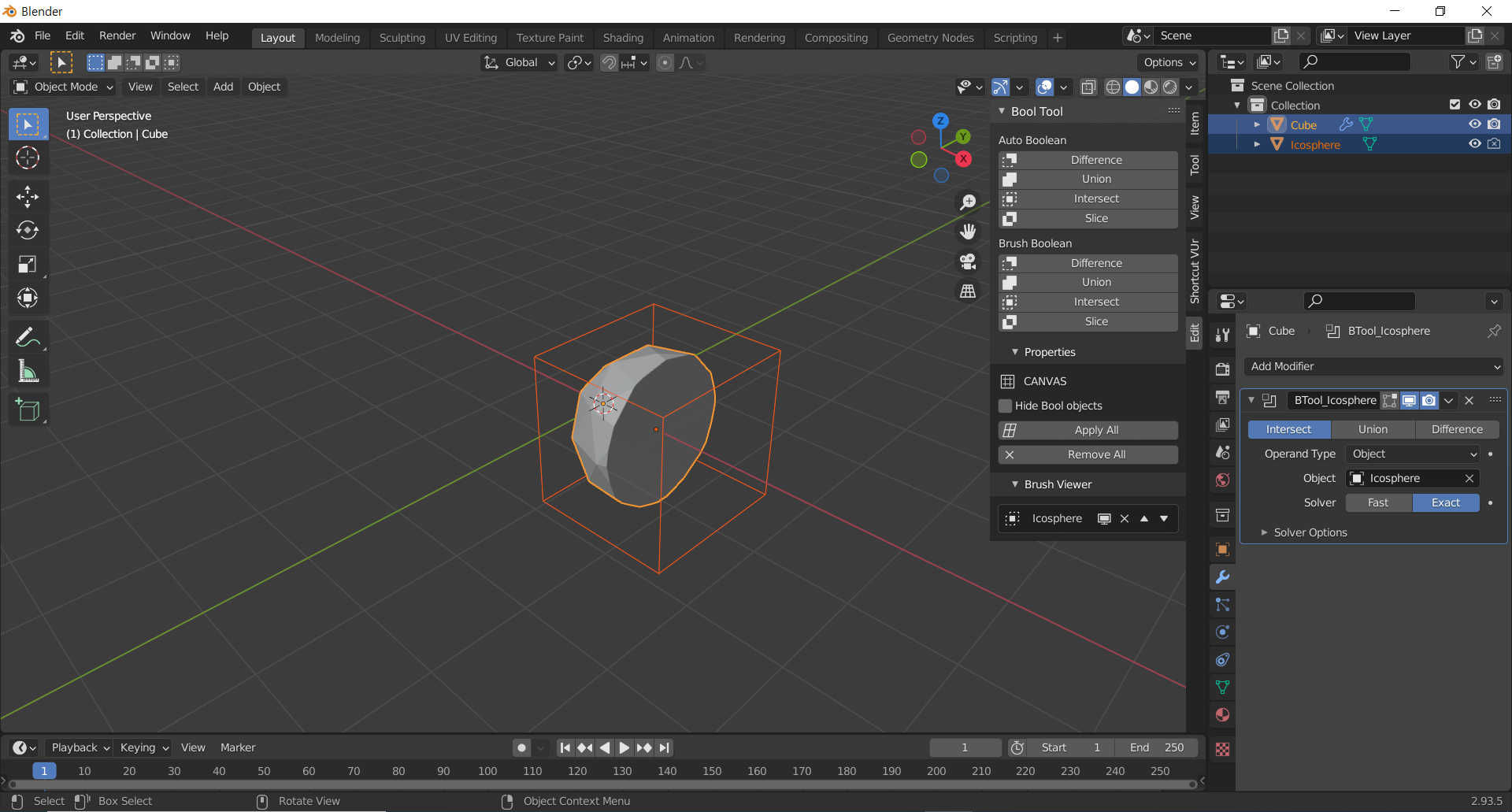Select the Measure tool
This screenshot has width=1512, height=812.
[28, 370]
